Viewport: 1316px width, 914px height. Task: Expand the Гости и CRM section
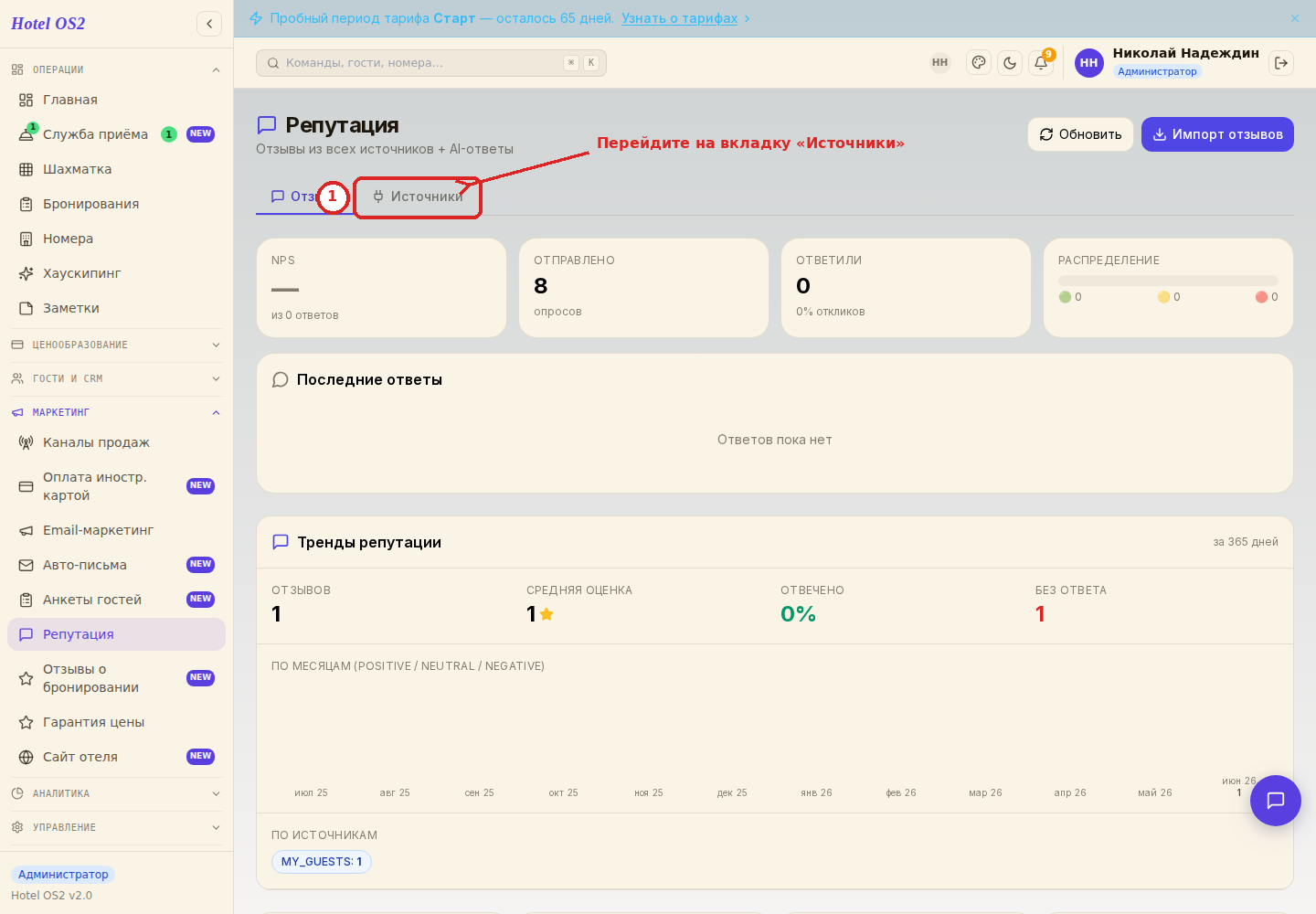116,378
